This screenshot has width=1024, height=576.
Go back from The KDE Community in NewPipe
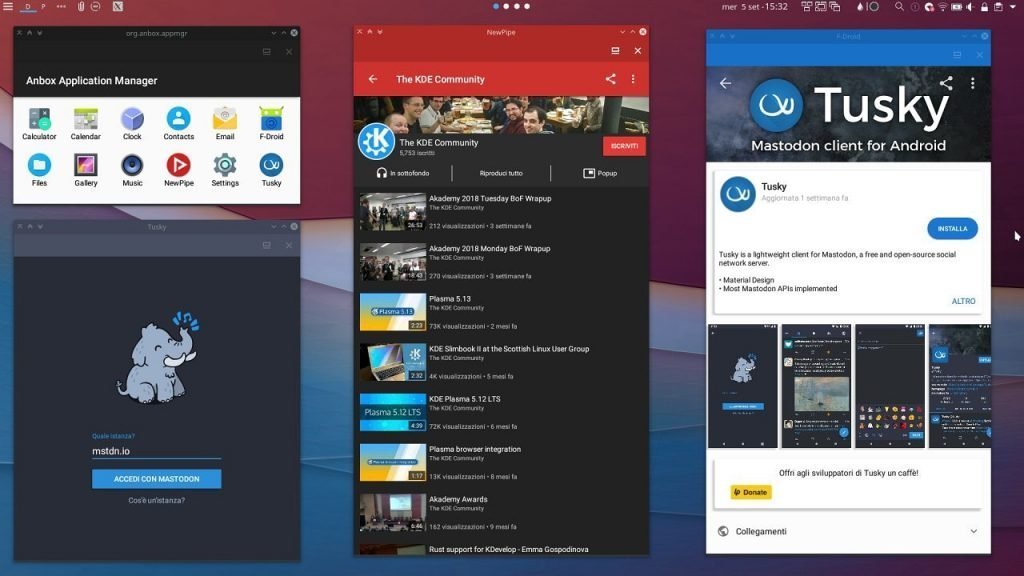tap(373, 79)
